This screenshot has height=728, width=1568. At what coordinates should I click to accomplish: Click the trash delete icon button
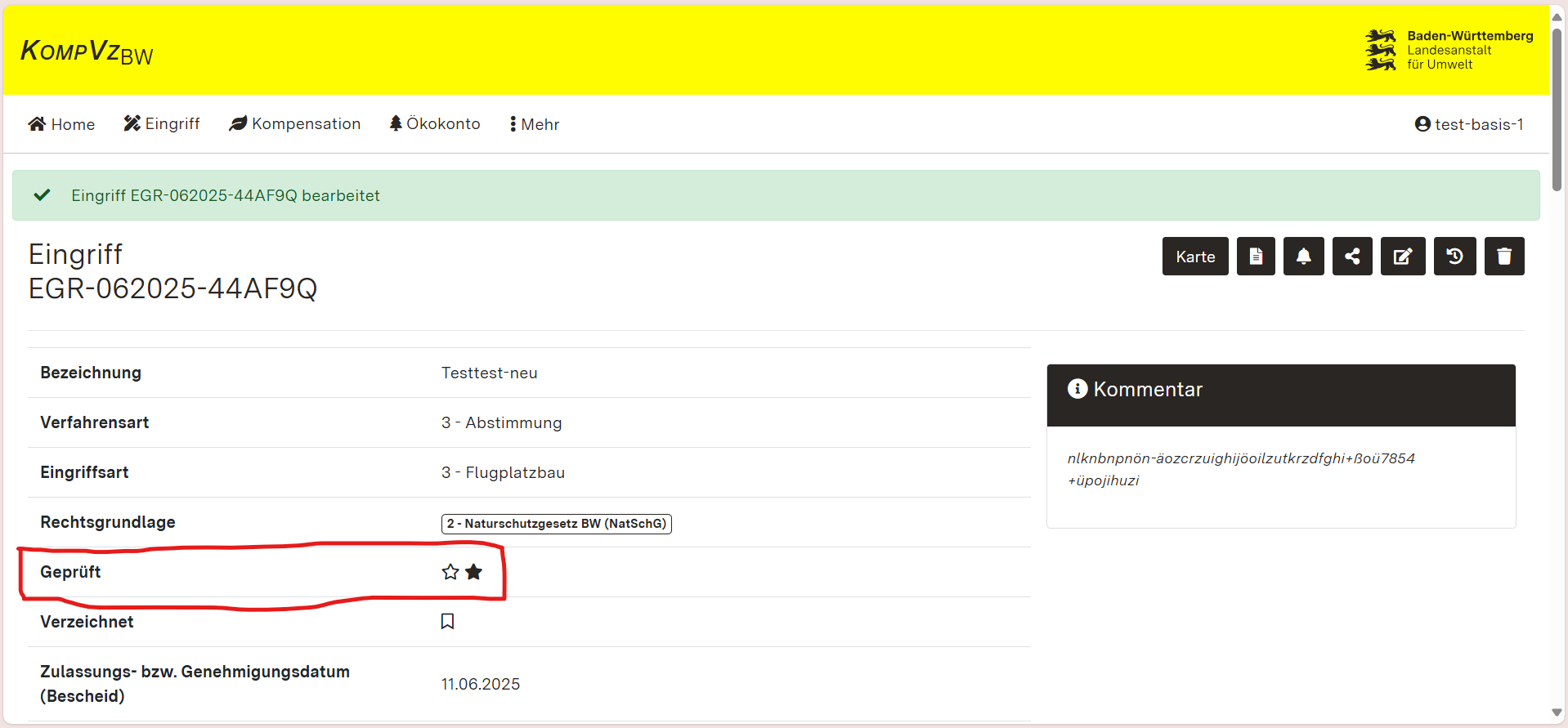click(x=1504, y=257)
